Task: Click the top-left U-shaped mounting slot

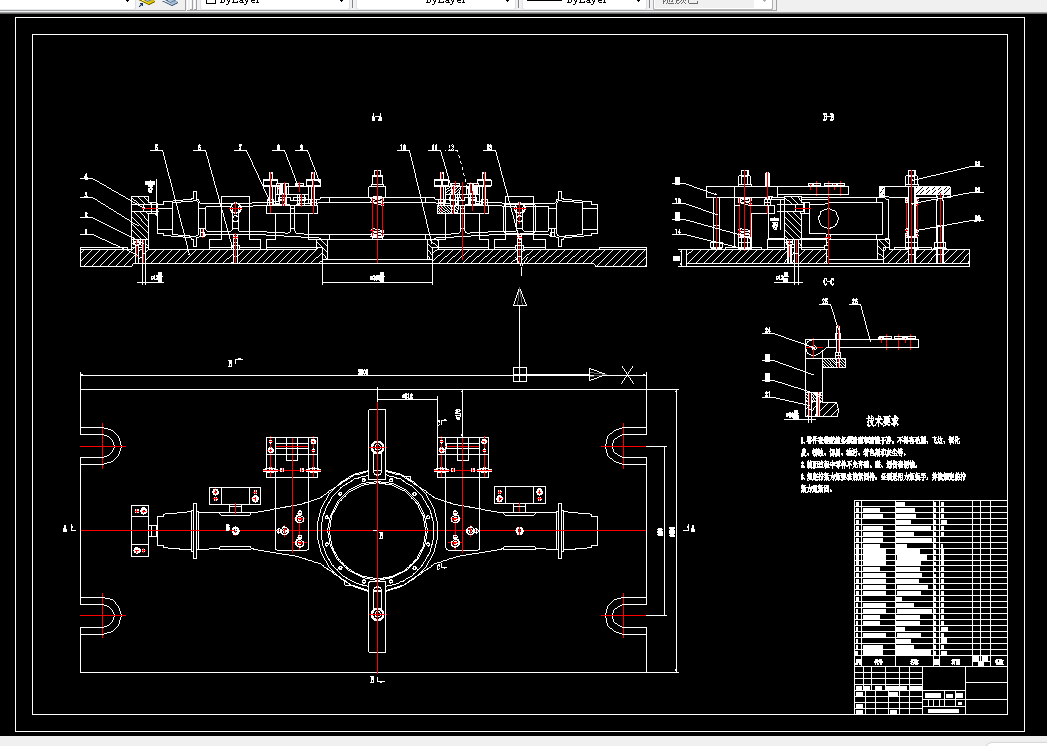Action: click(x=101, y=446)
